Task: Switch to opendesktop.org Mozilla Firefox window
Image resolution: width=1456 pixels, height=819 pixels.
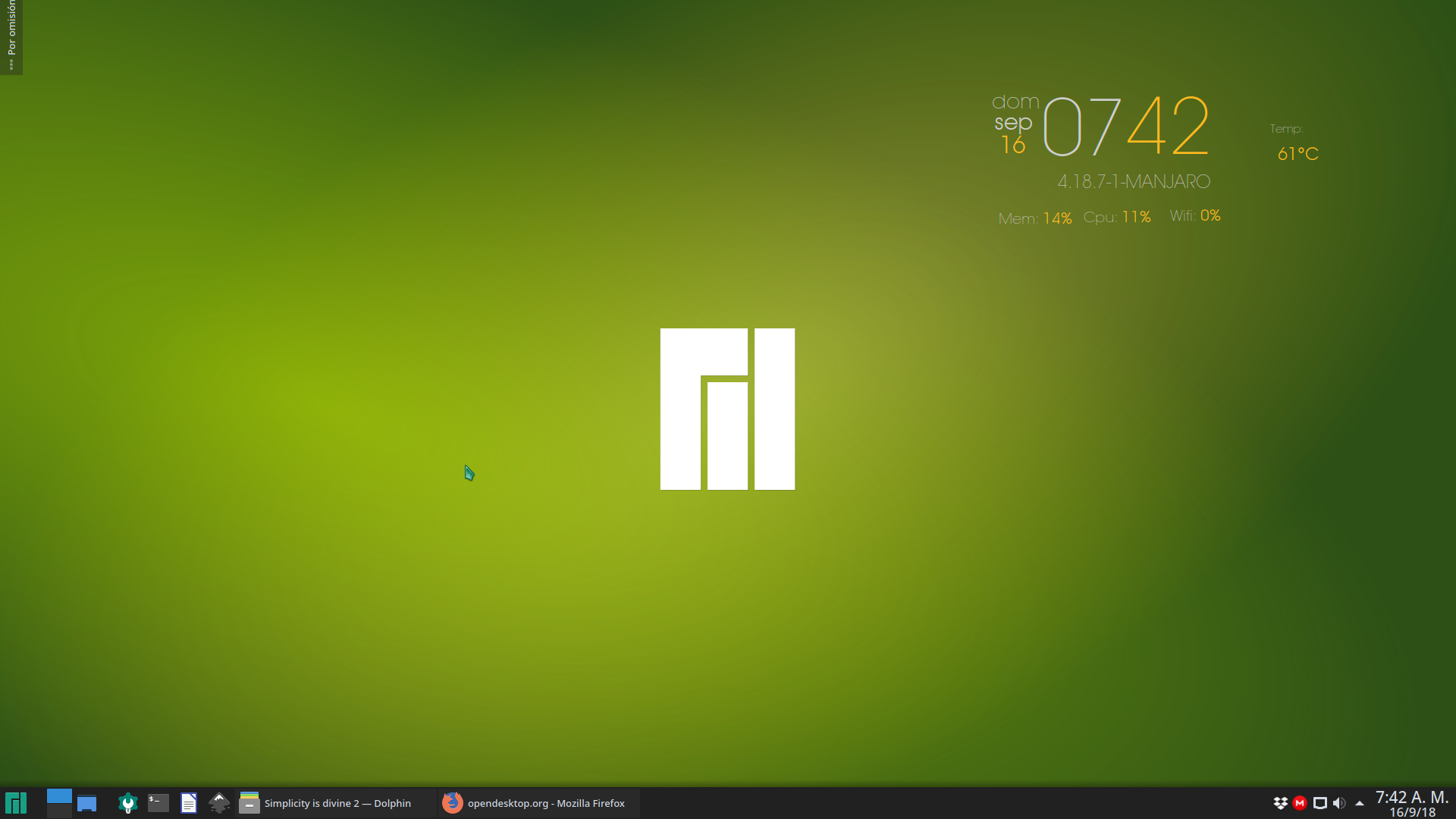Action: tap(538, 803)
